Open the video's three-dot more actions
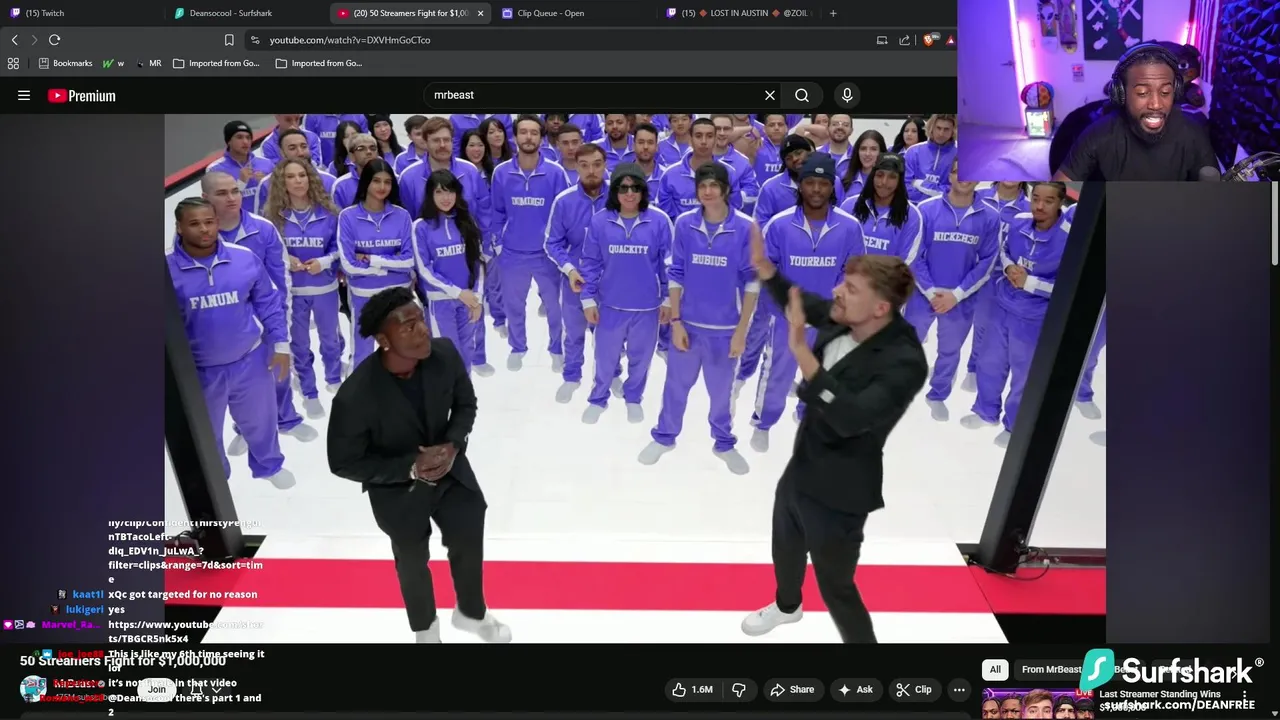This screenshot has height=720, width=1280. (x=959, y=690)
